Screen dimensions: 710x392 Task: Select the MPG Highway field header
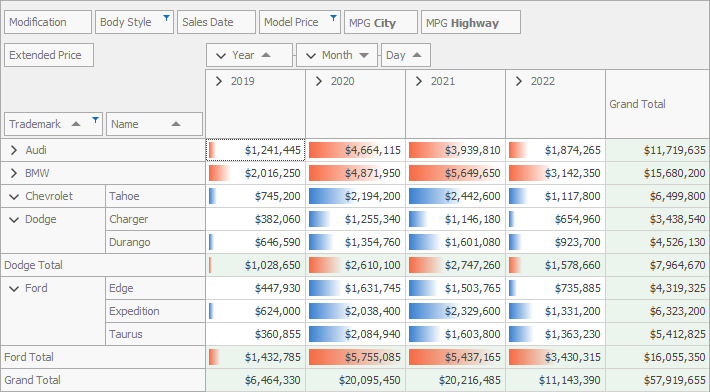pos(471,22)
